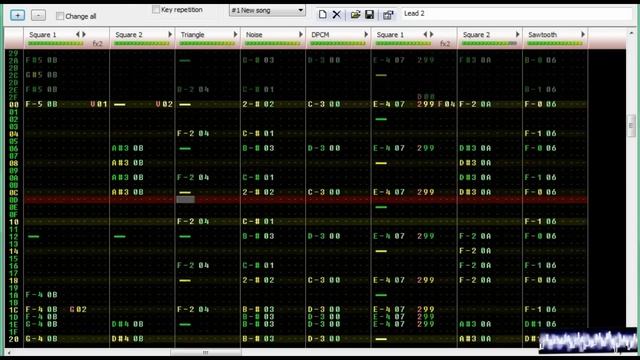
Task: Click the minus button near Change all
Action: pyautogui.click(x=38, y=15)
